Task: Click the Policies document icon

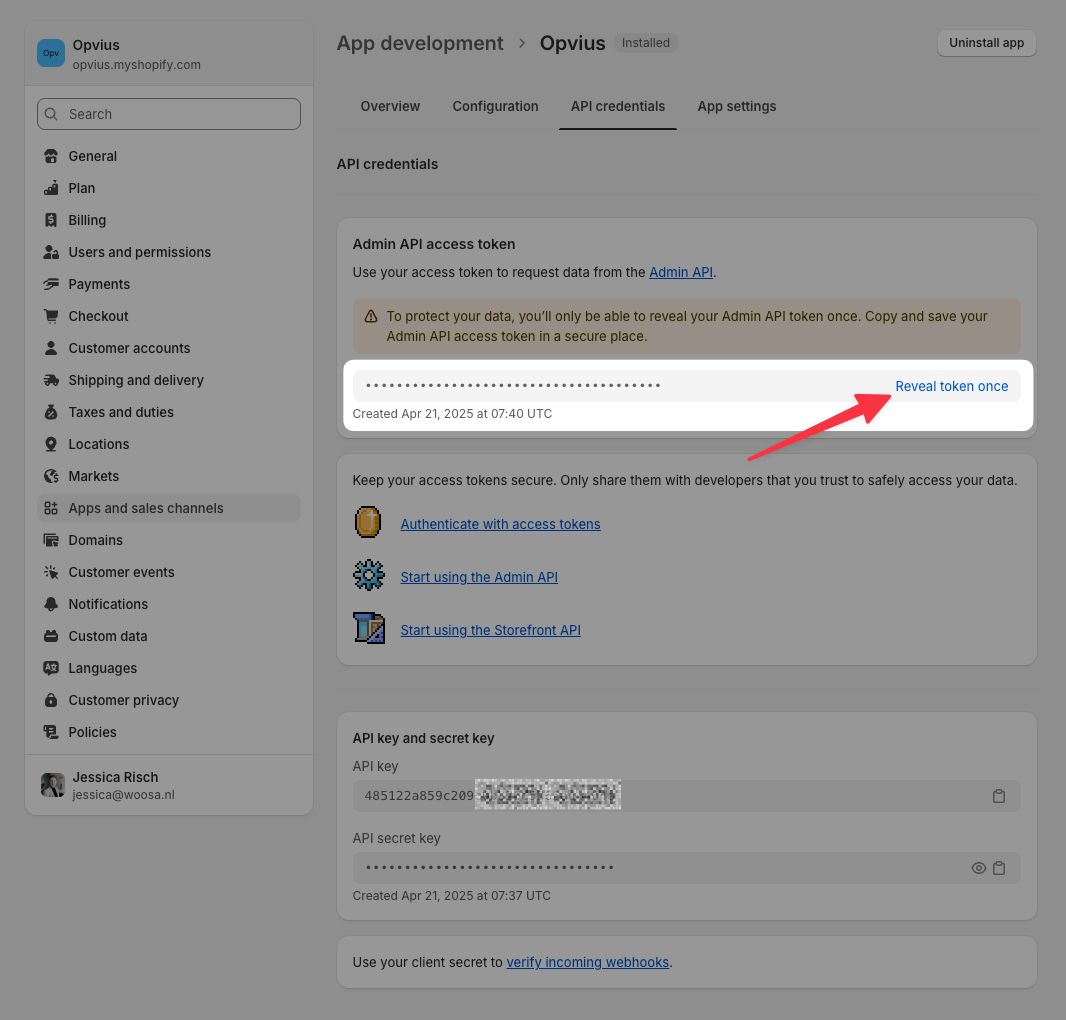Action: tap(51, 732)
